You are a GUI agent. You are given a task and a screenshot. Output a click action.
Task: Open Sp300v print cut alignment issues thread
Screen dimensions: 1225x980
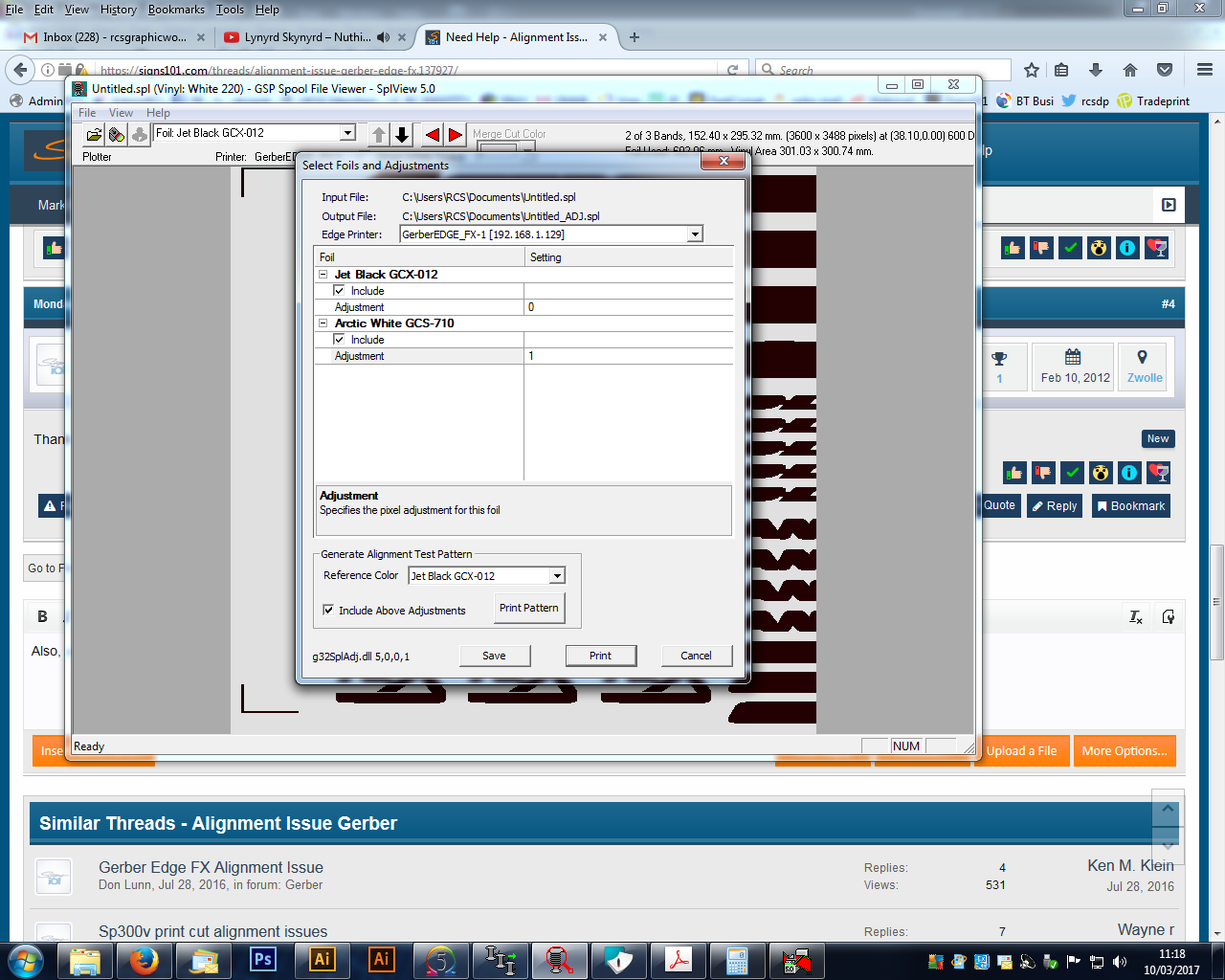tap(212, 931)
